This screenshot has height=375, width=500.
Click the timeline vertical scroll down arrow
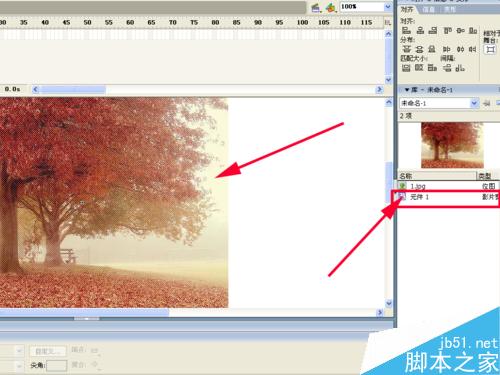[x=388, y=80]
